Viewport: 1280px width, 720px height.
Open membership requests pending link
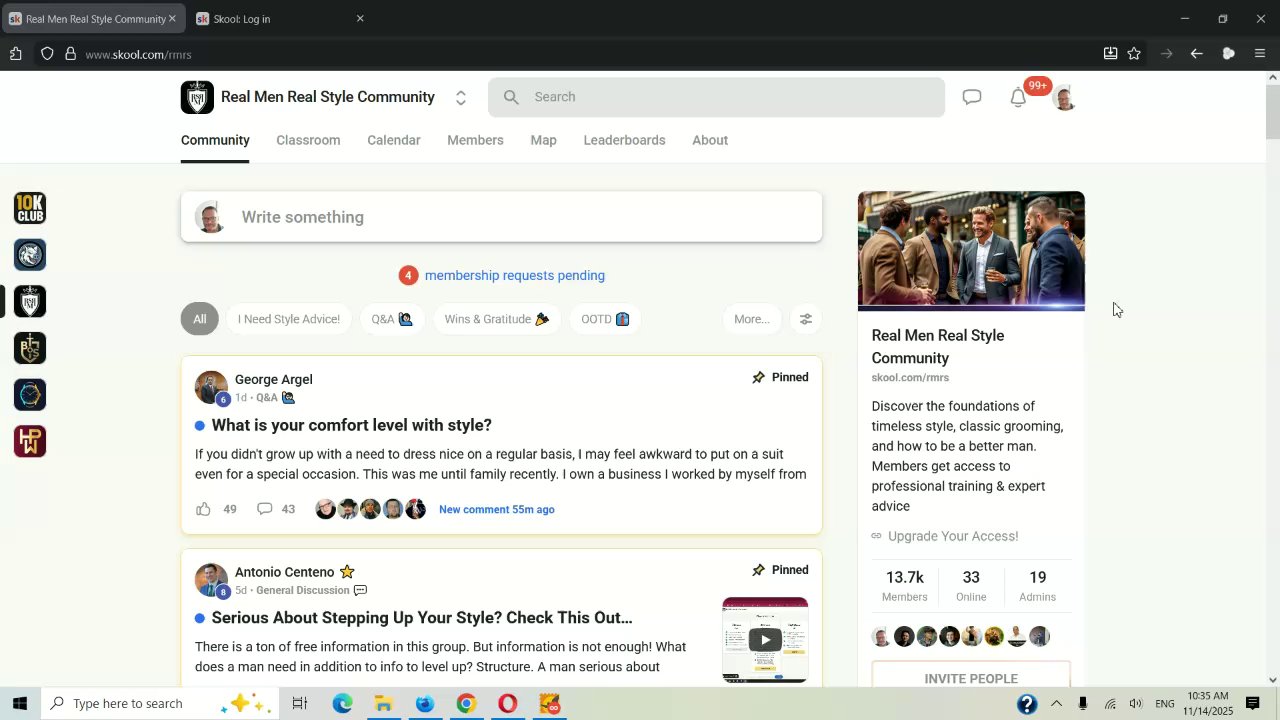tap(515, 275)
